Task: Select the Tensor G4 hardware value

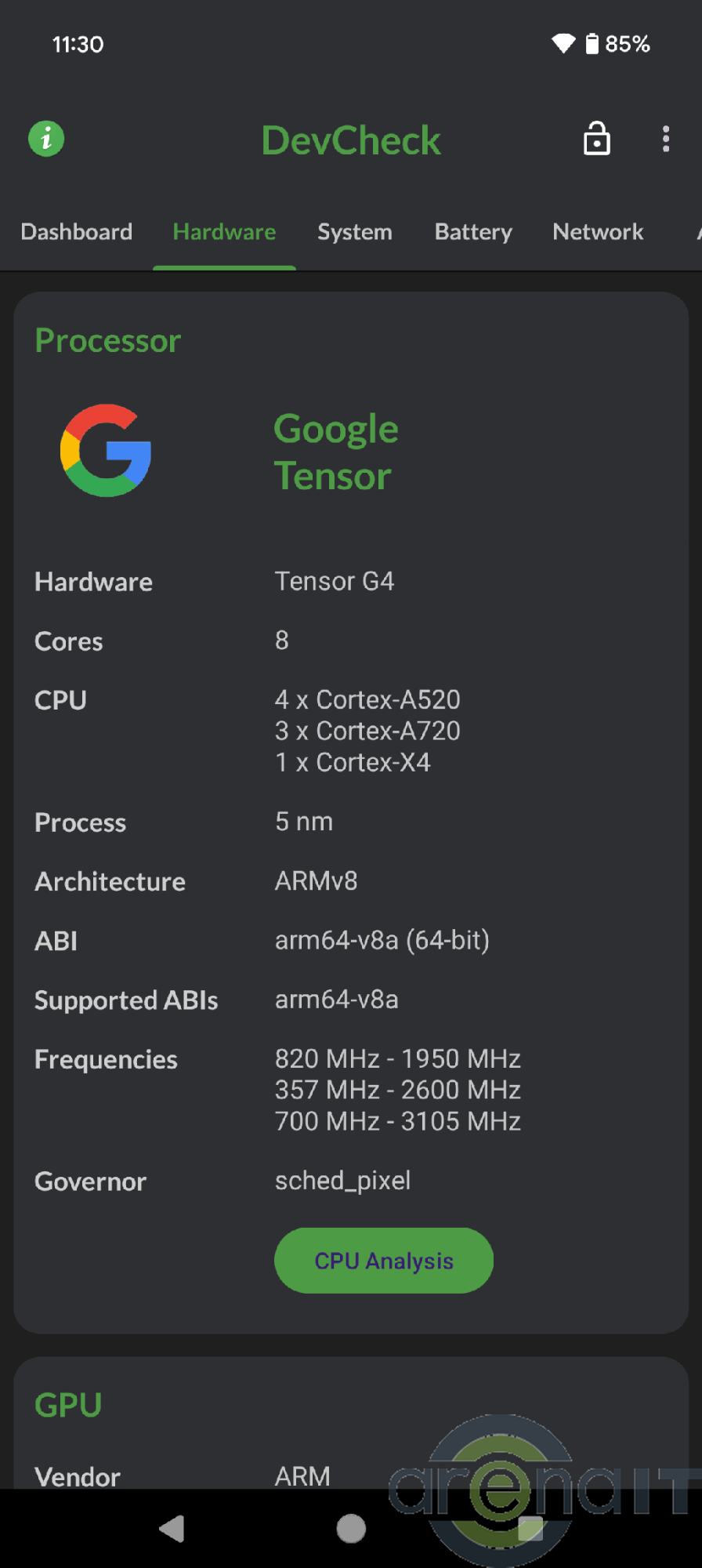Action: tap(335, 582)
